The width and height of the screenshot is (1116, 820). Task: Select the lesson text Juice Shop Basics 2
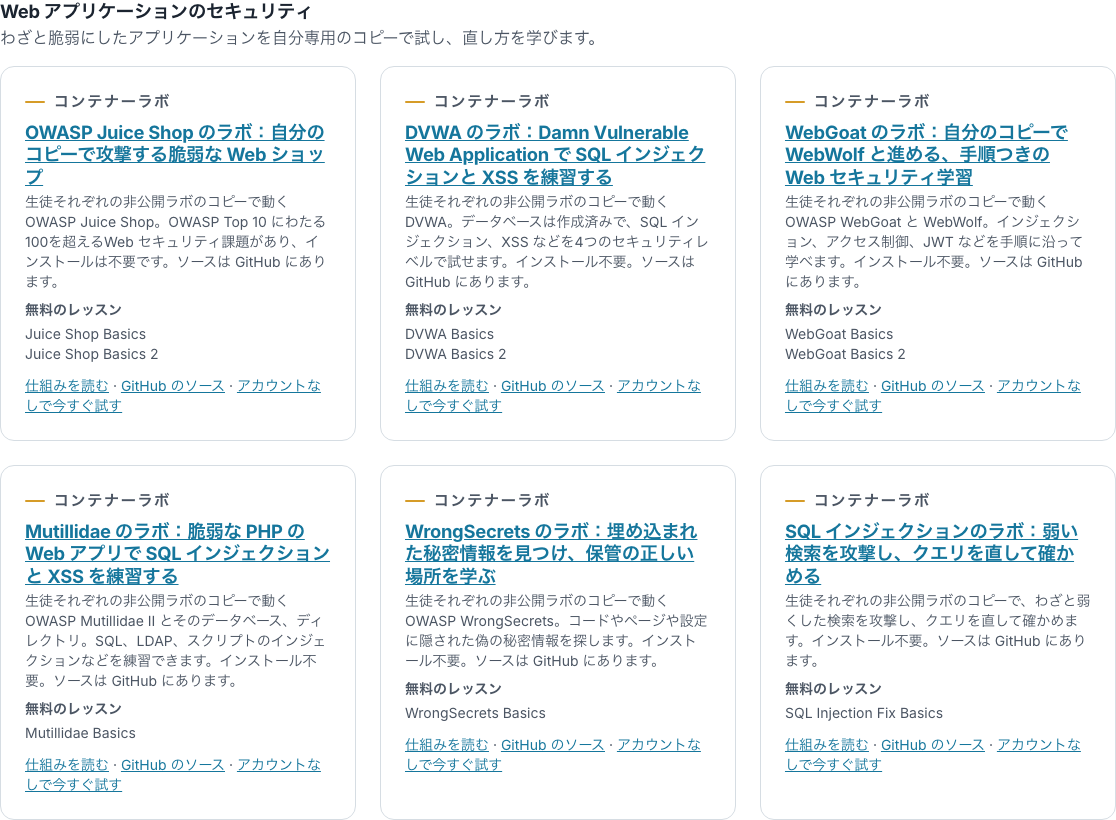tap(92, 354)
